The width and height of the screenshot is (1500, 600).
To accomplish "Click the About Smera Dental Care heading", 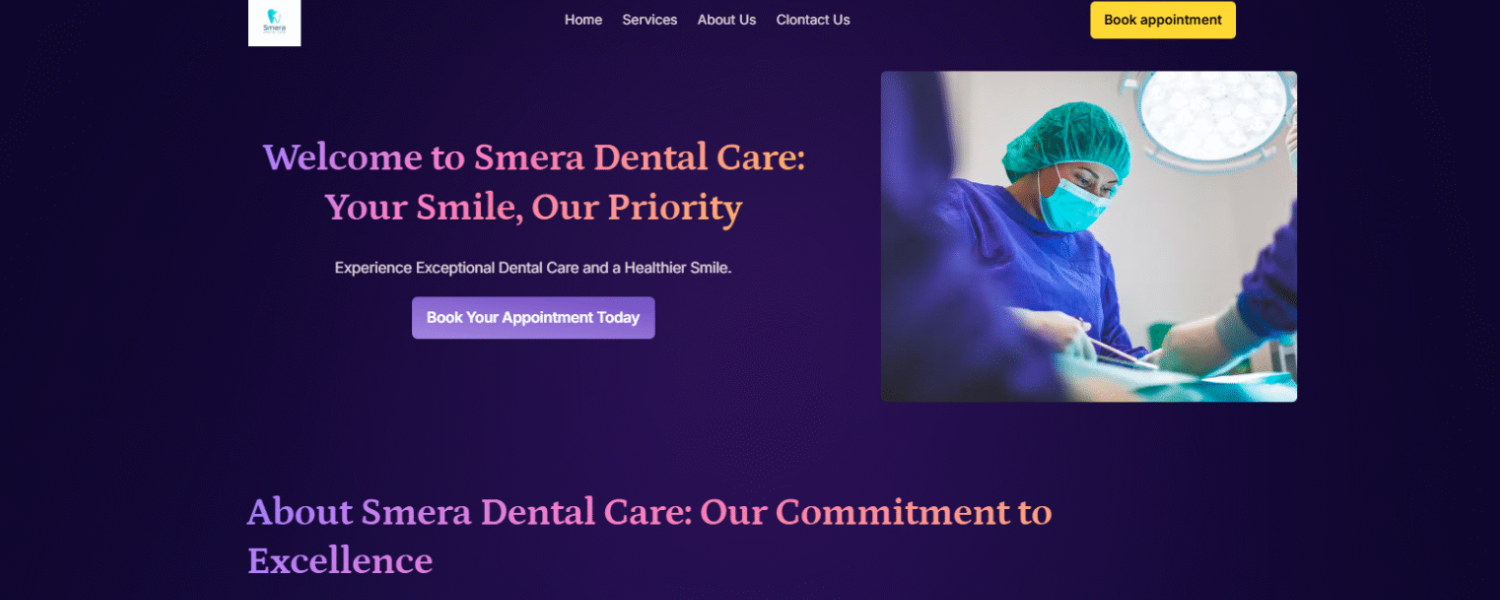I will tap(649, 536).
